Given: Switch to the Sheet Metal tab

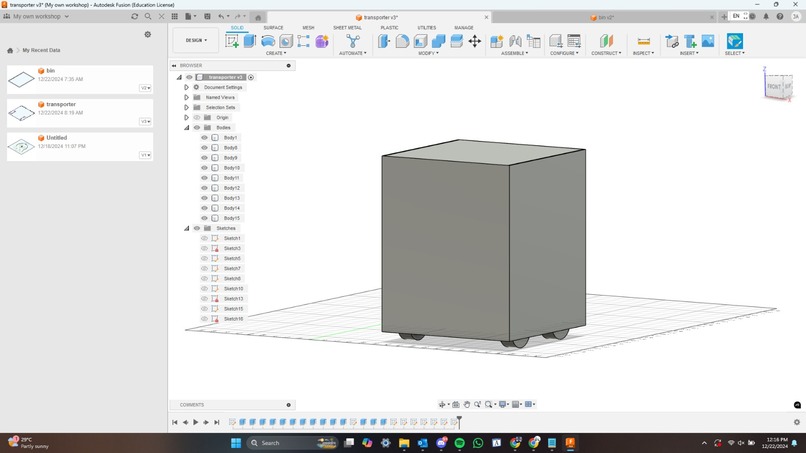Looking at the screenshot, I should point(347,28).
